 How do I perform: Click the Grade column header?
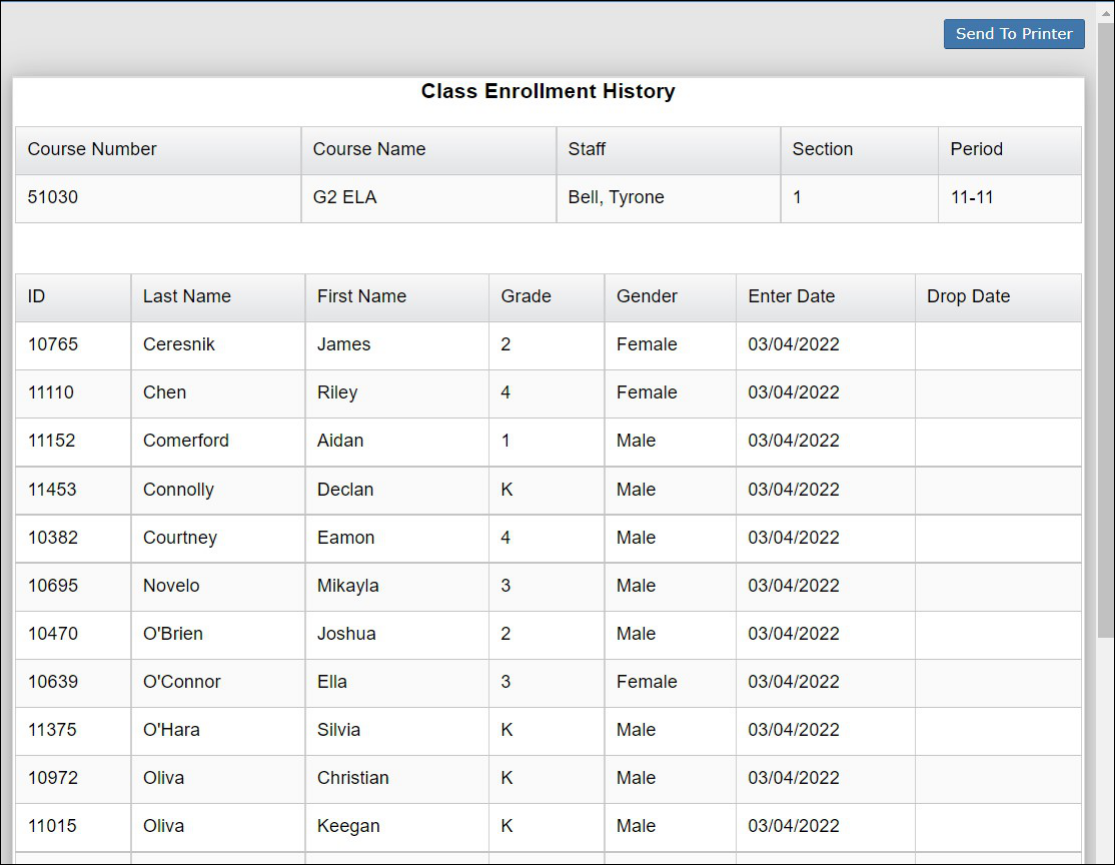click(x=547, y=297)
